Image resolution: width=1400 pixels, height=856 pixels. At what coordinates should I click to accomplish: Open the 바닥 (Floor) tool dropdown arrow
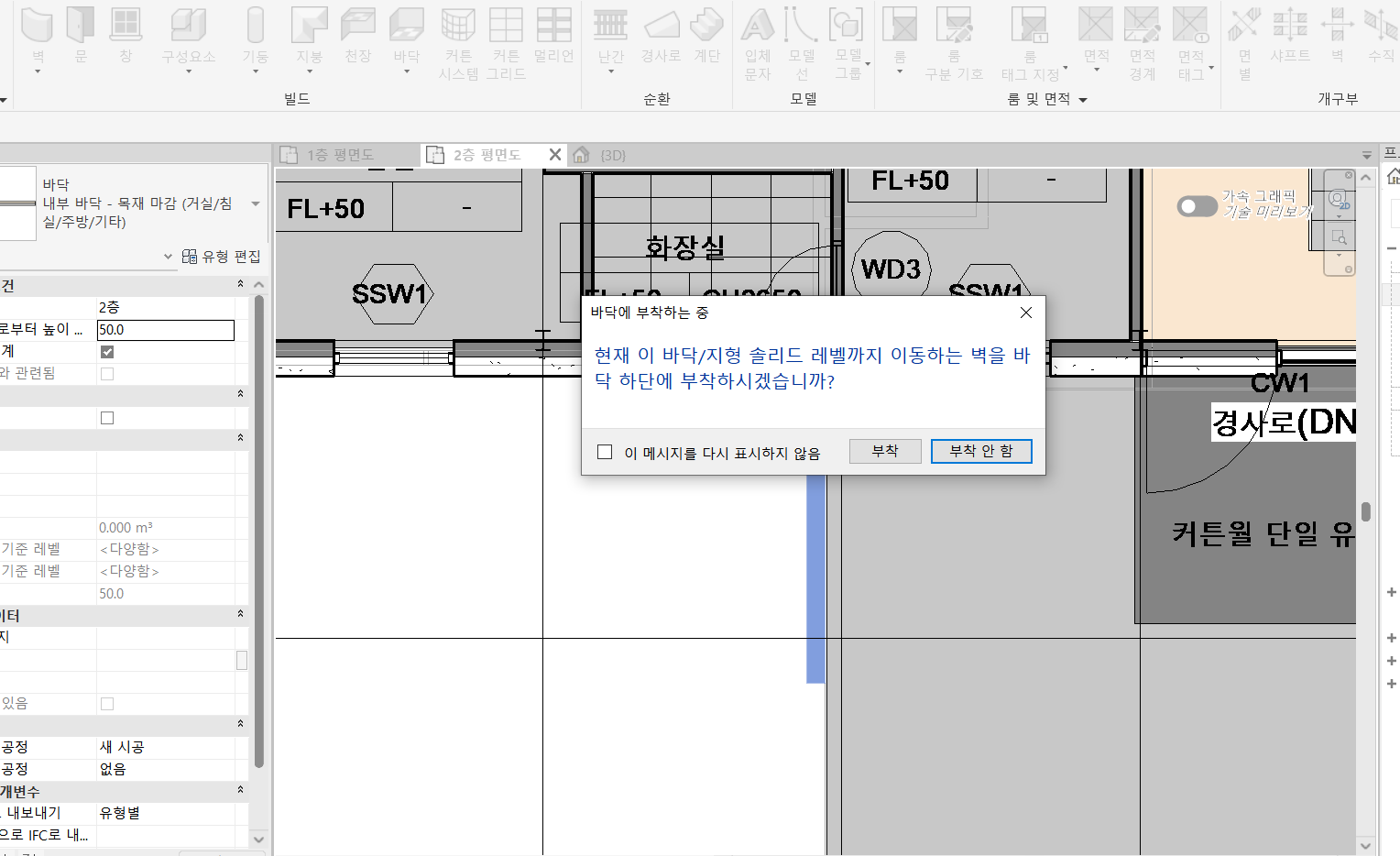[x=406, y=71]
